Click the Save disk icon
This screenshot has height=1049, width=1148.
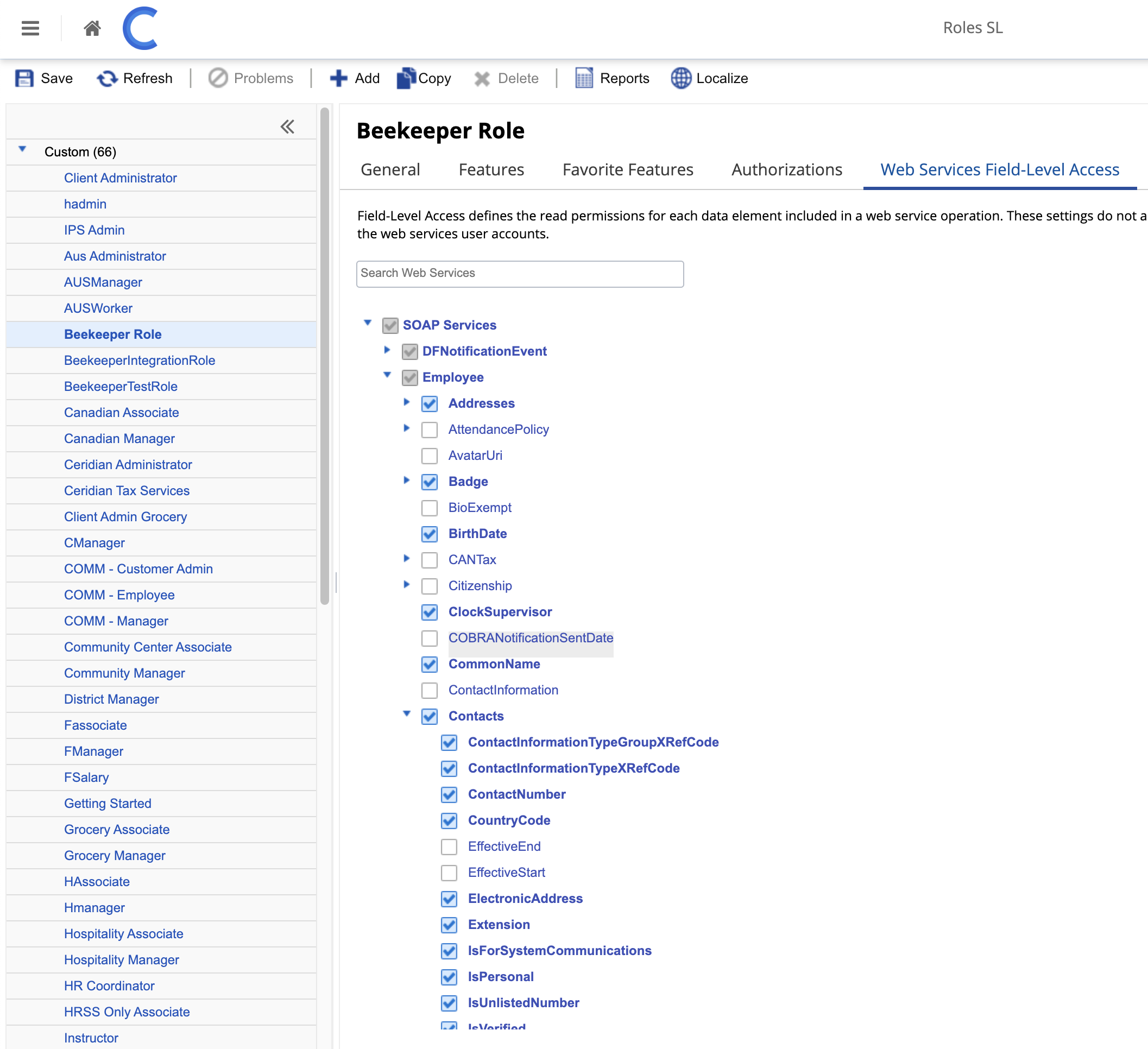point(24,78)
